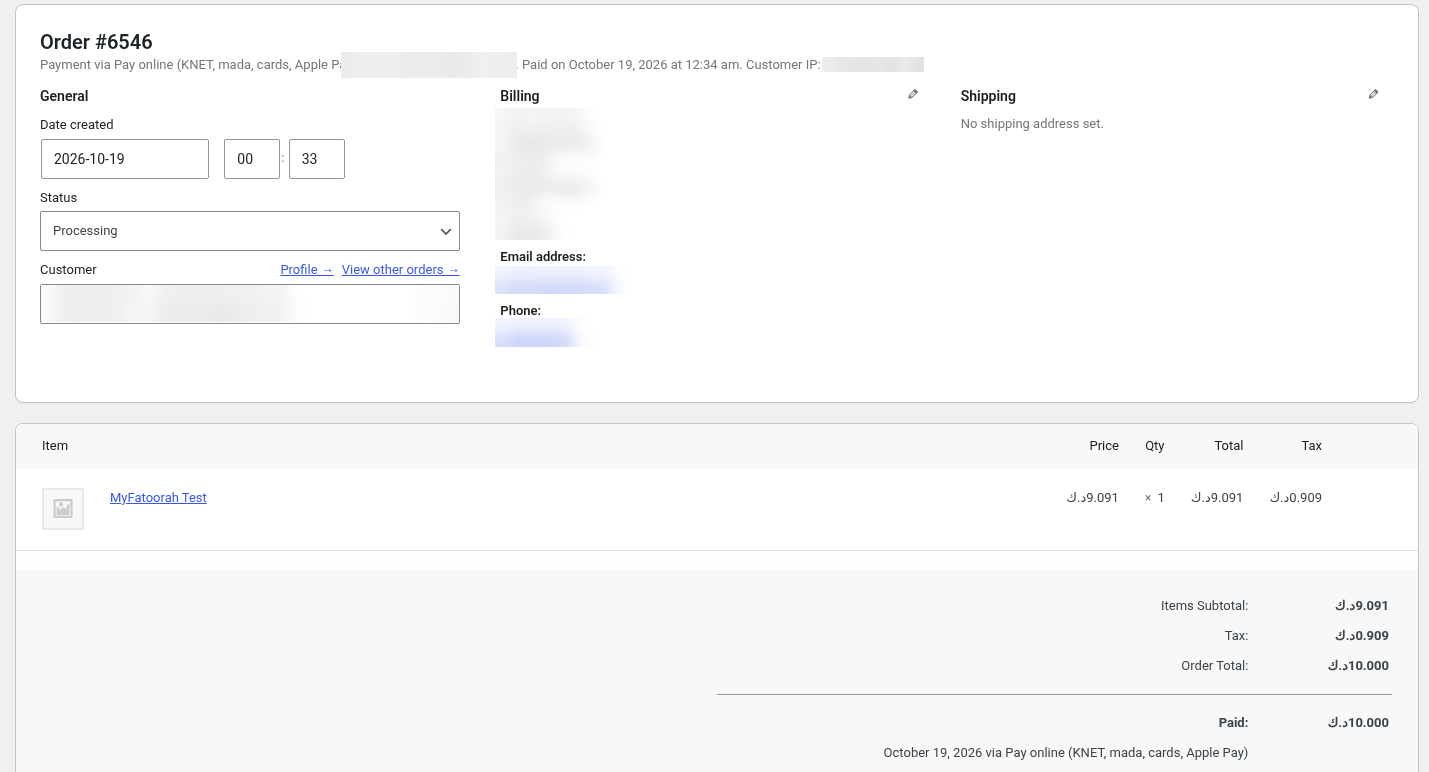Click the Item column header
1429x772 pixels.
coord(55,446)
